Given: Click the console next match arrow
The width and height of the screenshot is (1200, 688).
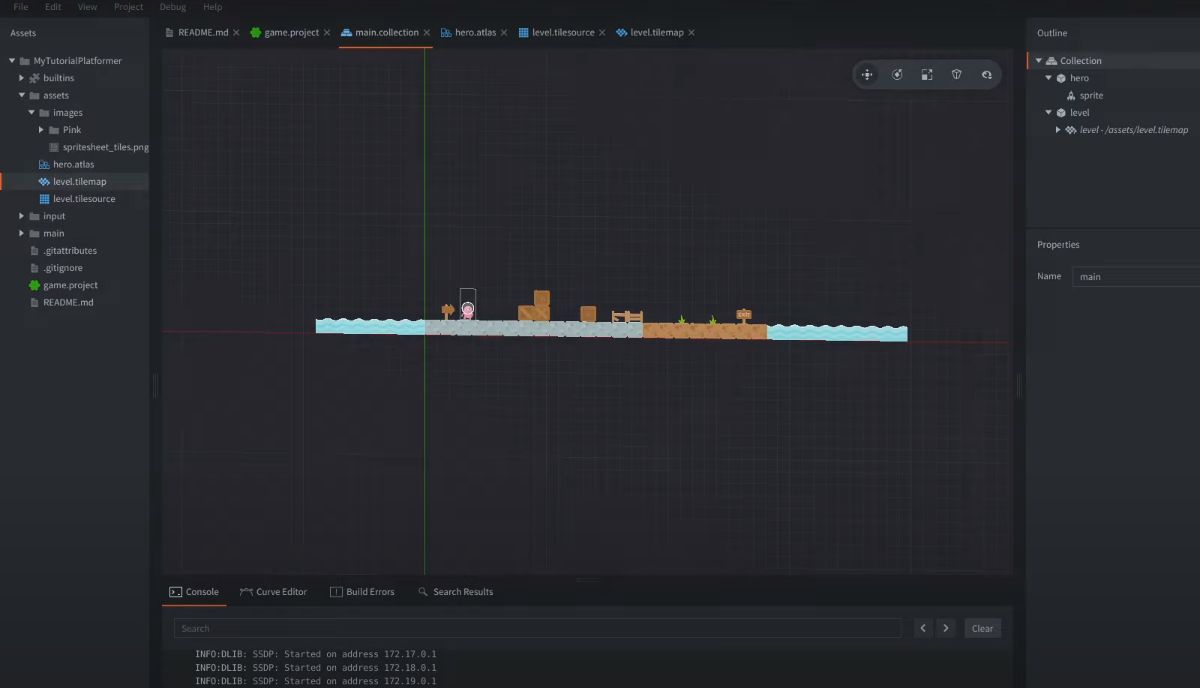Looking at the screenshot, I should (x=946, y=628).
